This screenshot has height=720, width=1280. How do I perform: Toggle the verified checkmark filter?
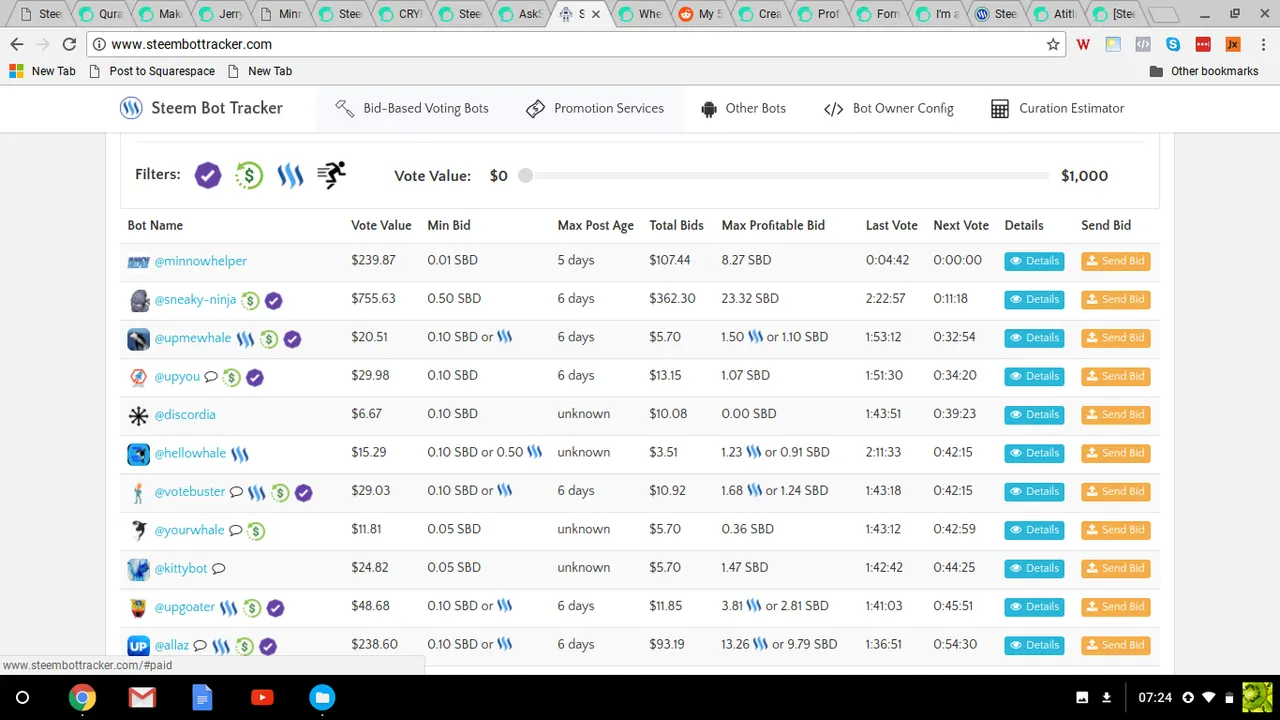(207, 175)
